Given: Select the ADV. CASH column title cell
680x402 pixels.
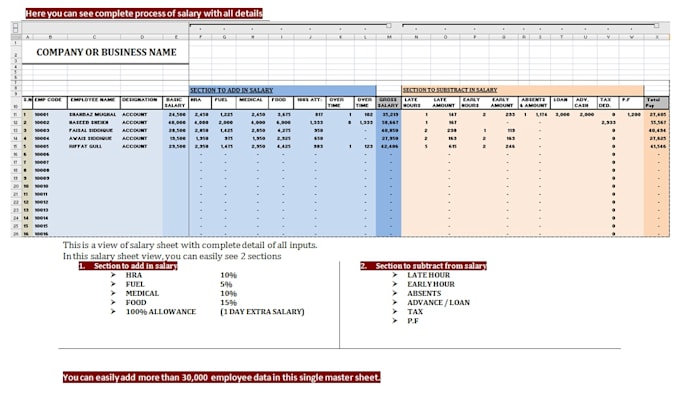Looking at the screenshot, I should tap(585, 103).
